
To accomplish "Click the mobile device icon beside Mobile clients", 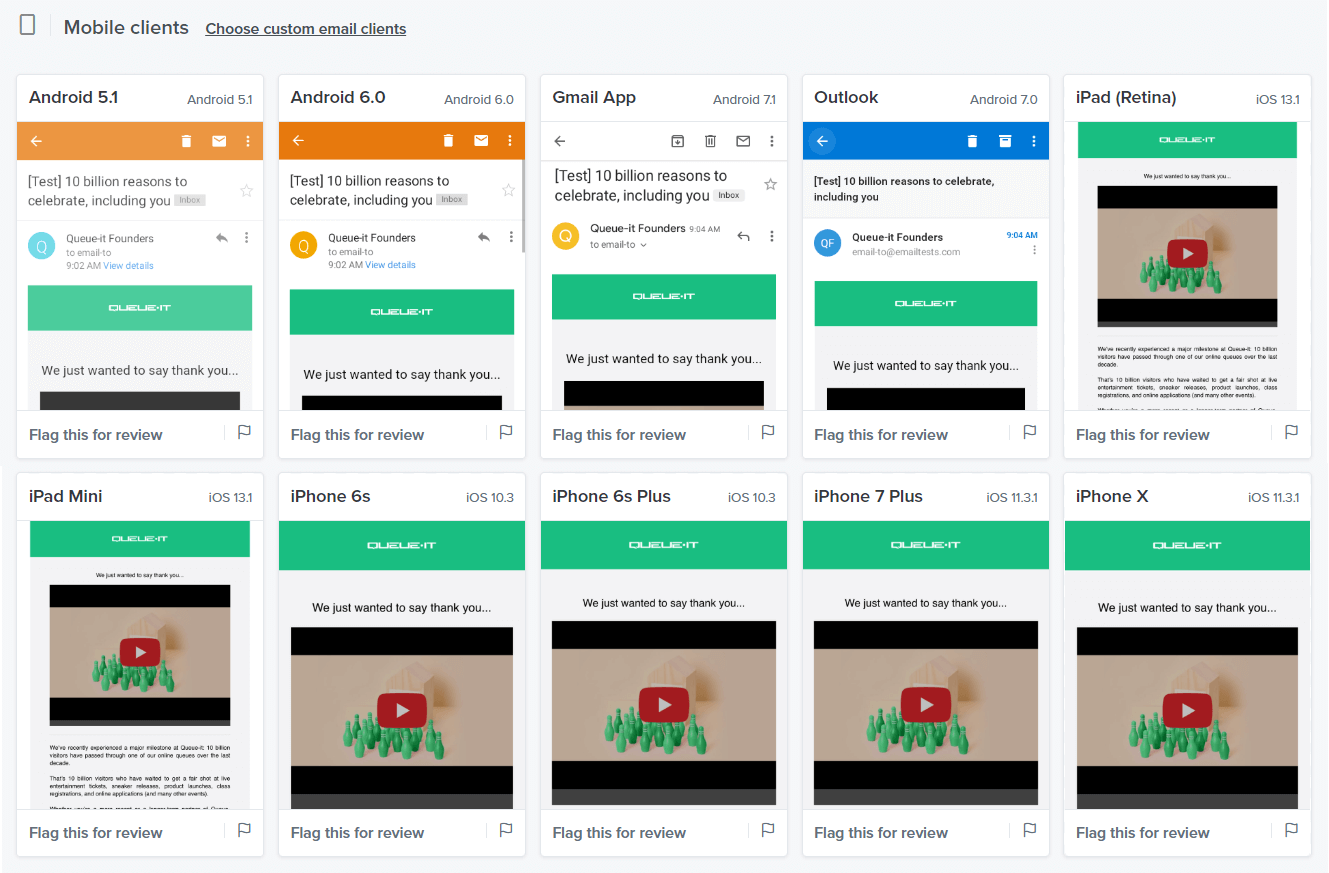I will [x=28, y=25].
